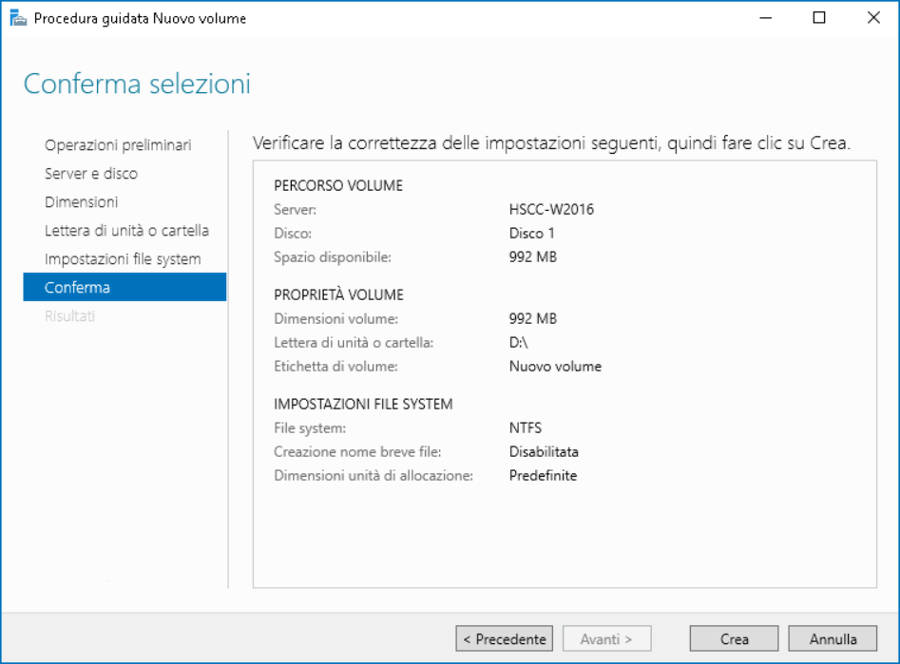Click the 992 MB Spazio disponibile value
The height and width of the screenshot is (664, 900).
tap(533, 257)
